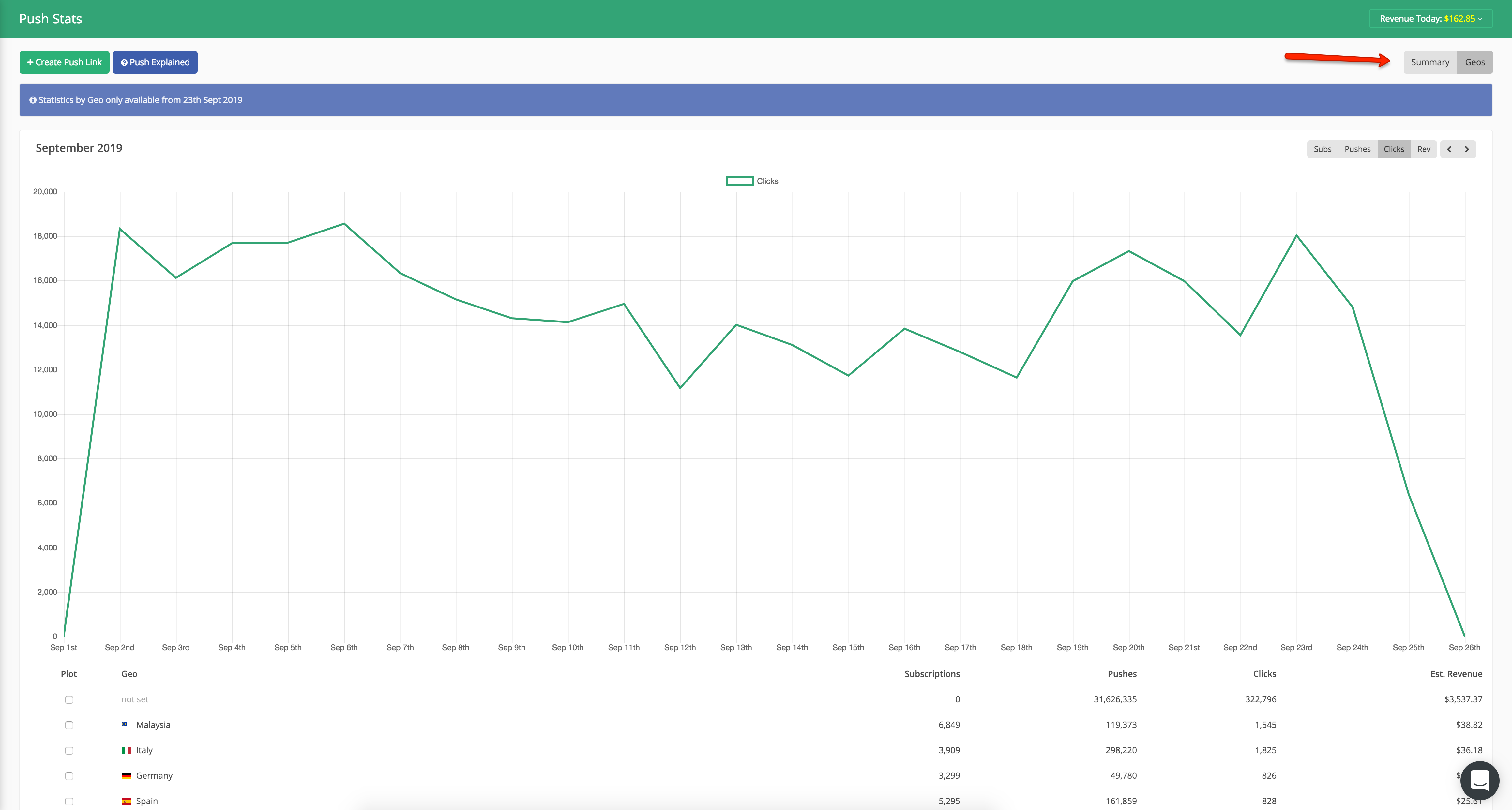The width and height of the screenshot is (1512, 810).
Task: Select the Geos tab
Action: (1474, 62)
